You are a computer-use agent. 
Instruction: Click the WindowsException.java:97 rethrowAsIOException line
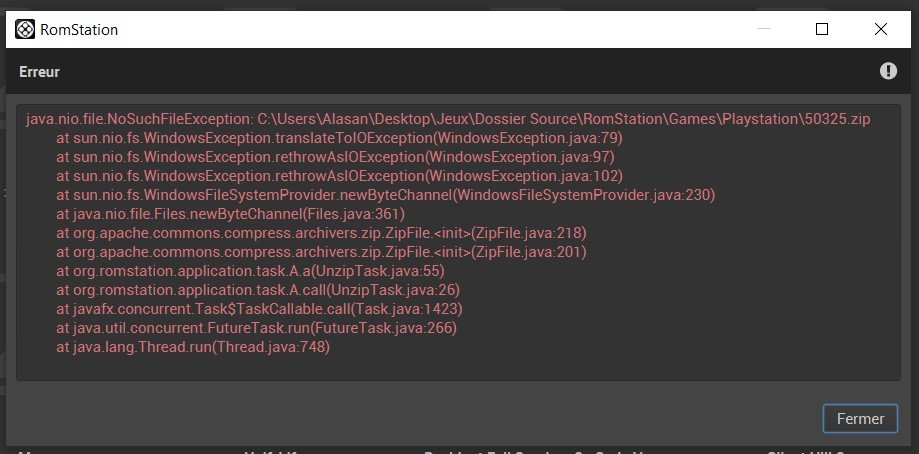335,157
